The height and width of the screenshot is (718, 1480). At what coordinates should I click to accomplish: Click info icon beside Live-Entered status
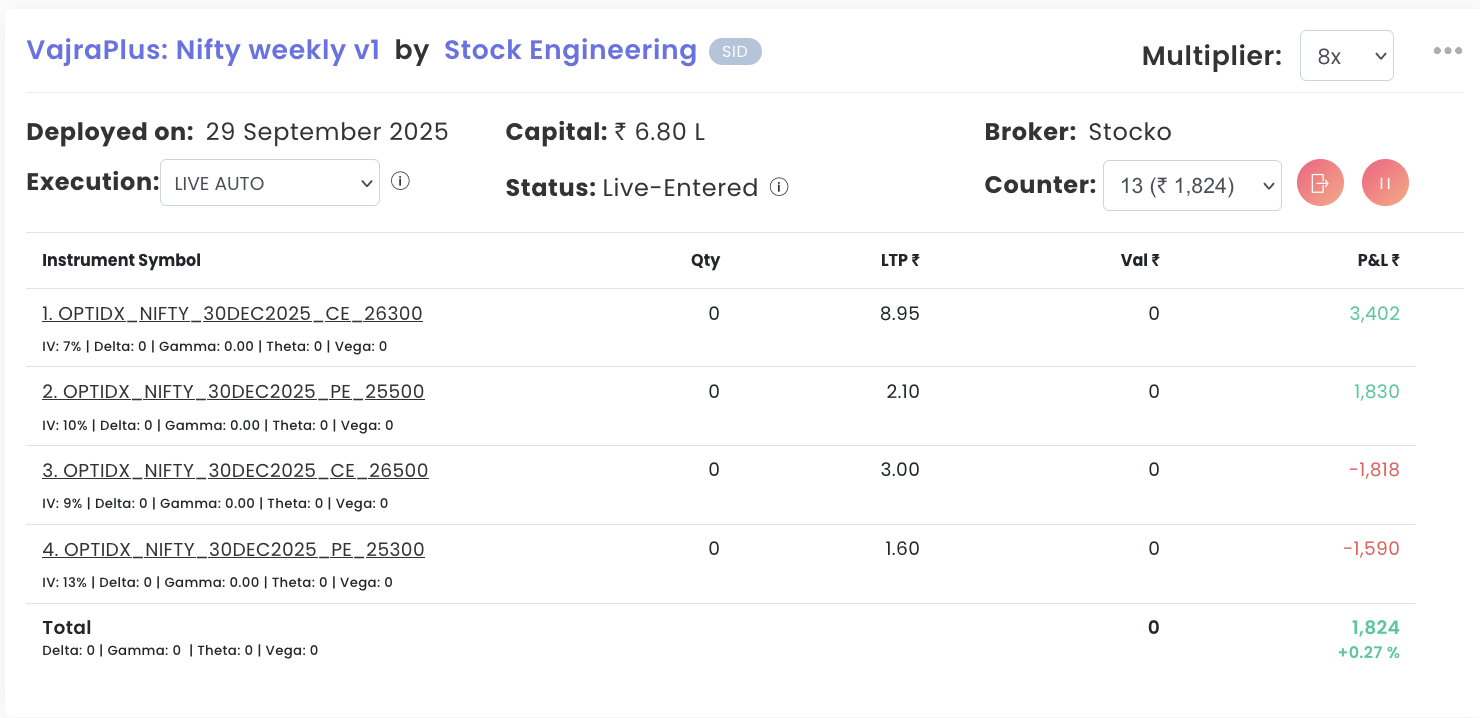779,187
